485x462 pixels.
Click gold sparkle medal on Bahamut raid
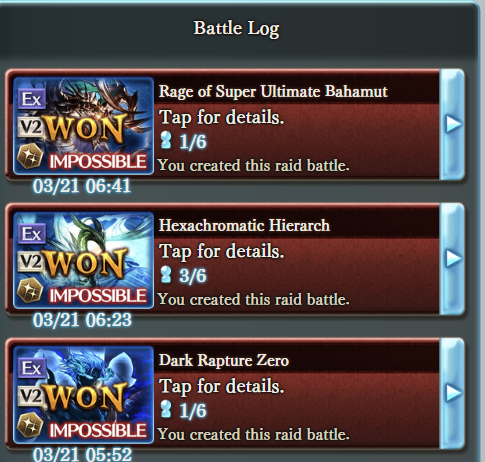(30, 157)
